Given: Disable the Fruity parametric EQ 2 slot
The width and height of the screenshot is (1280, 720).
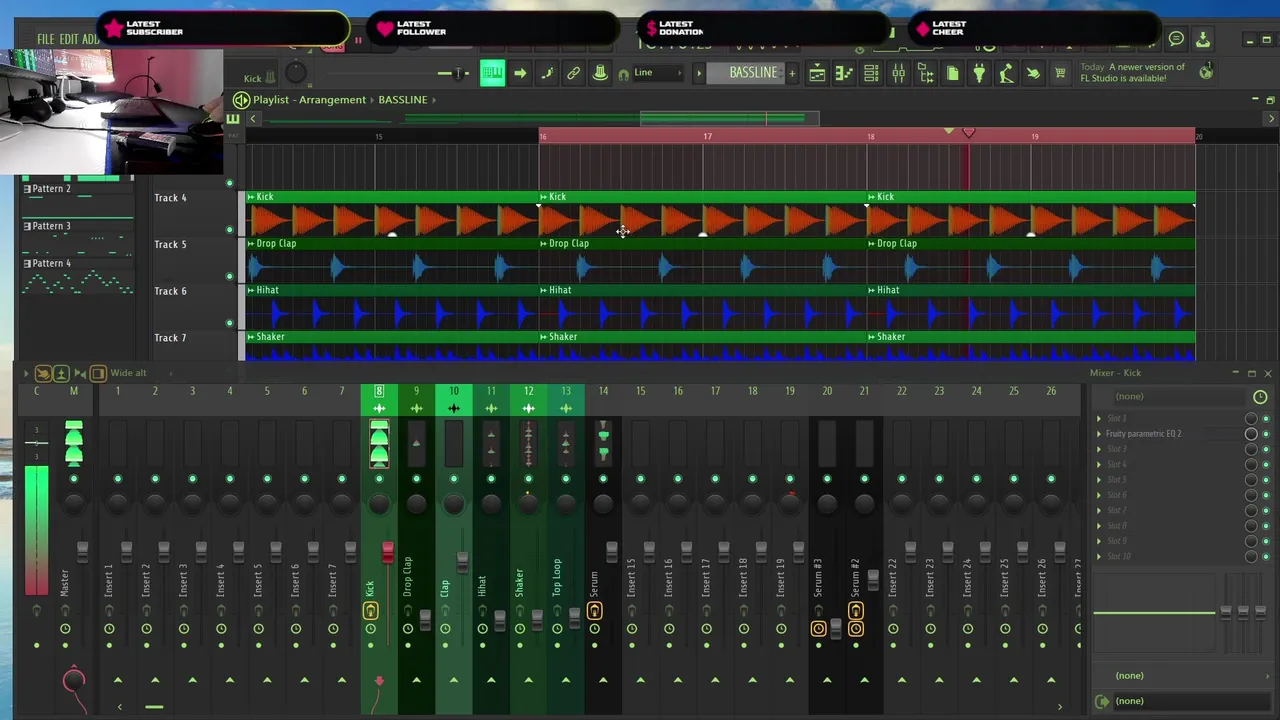Looking at the screenshot, I should click(x=1265, y=434).
